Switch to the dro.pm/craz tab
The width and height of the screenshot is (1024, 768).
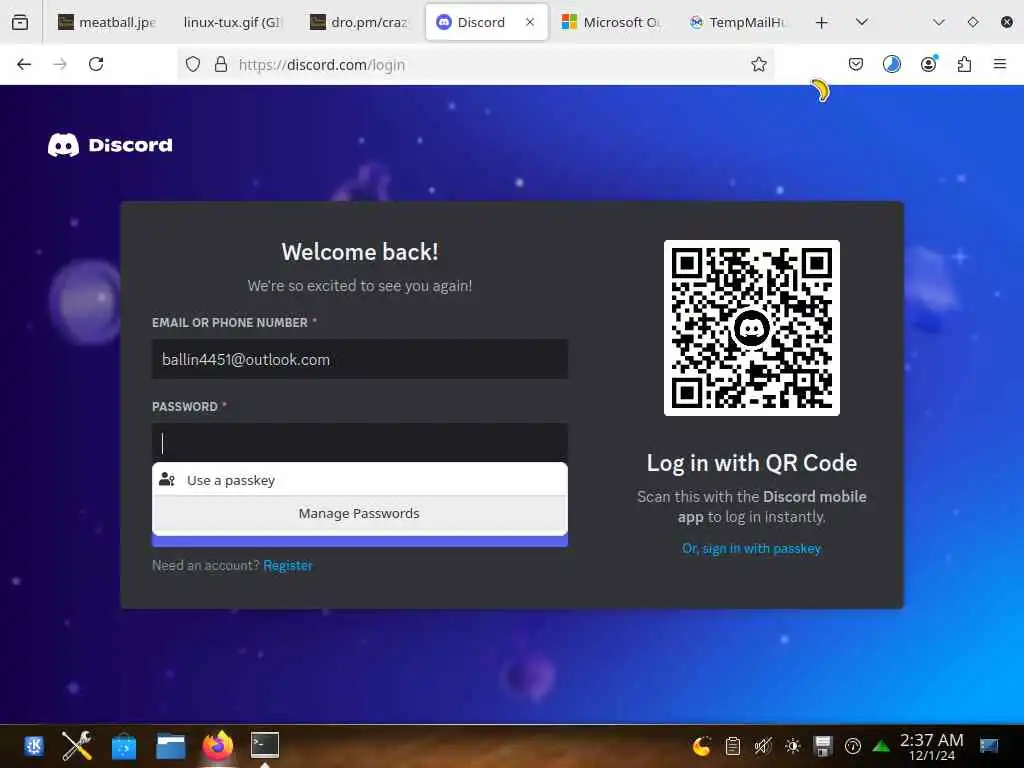(359, 22)
